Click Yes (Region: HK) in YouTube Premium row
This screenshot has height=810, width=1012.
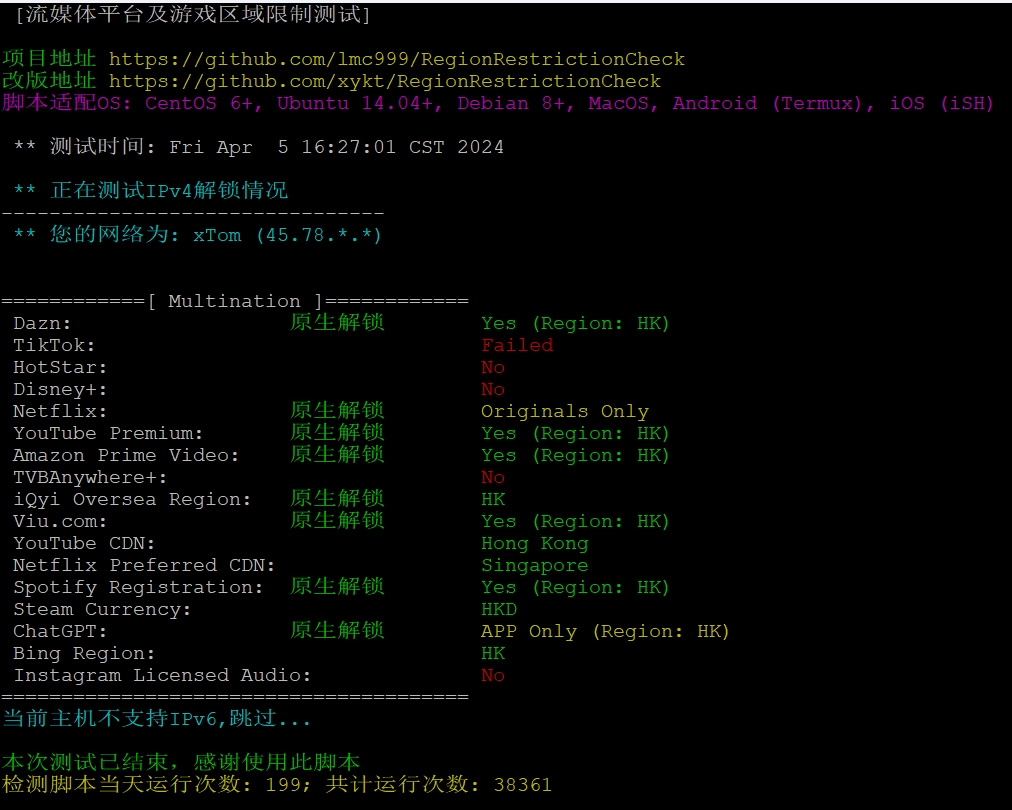coord(575,433)
